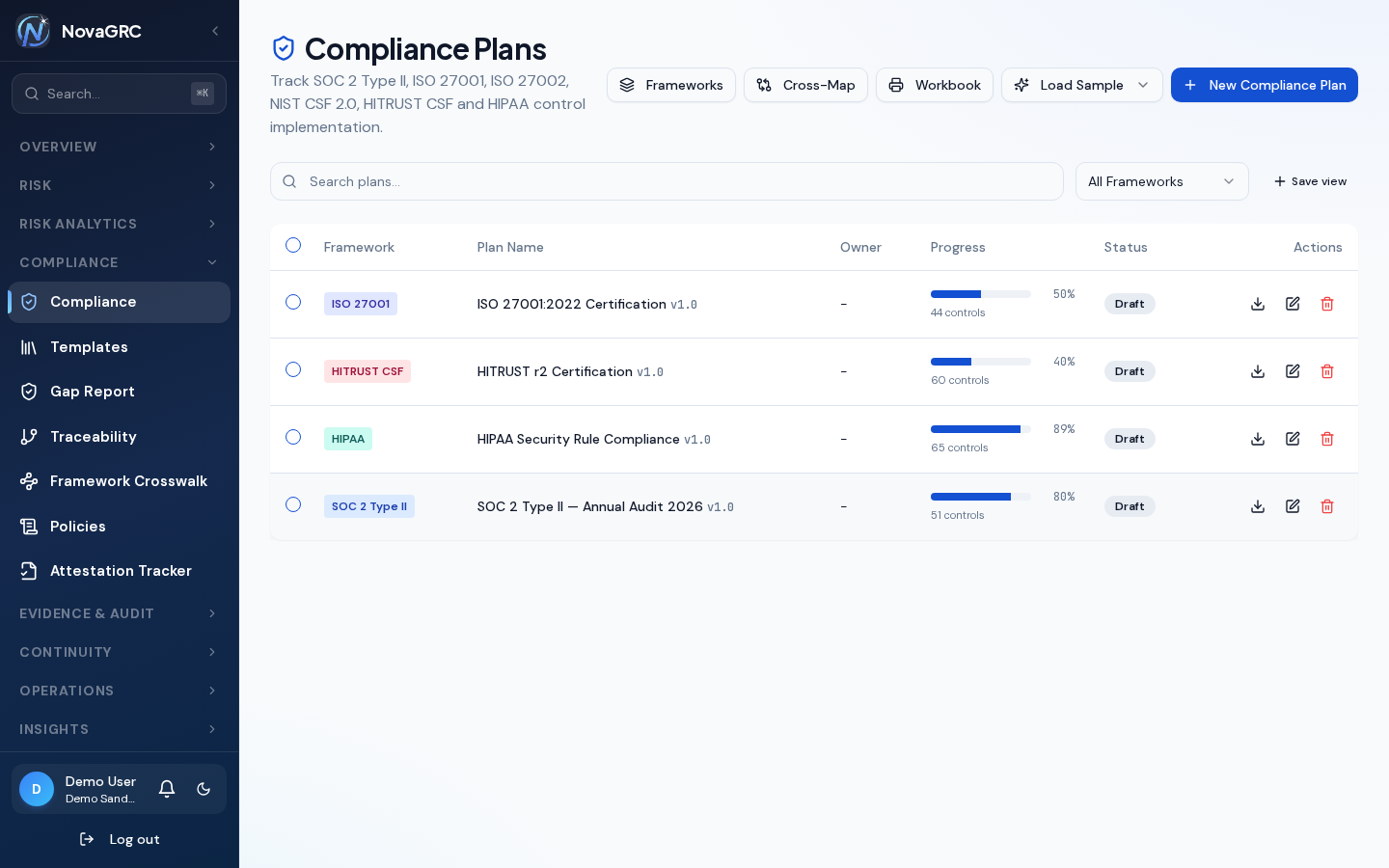Click the HITRUST CSF framework badge
Screen dimensions: 1389x868
(x=368, y=371)
